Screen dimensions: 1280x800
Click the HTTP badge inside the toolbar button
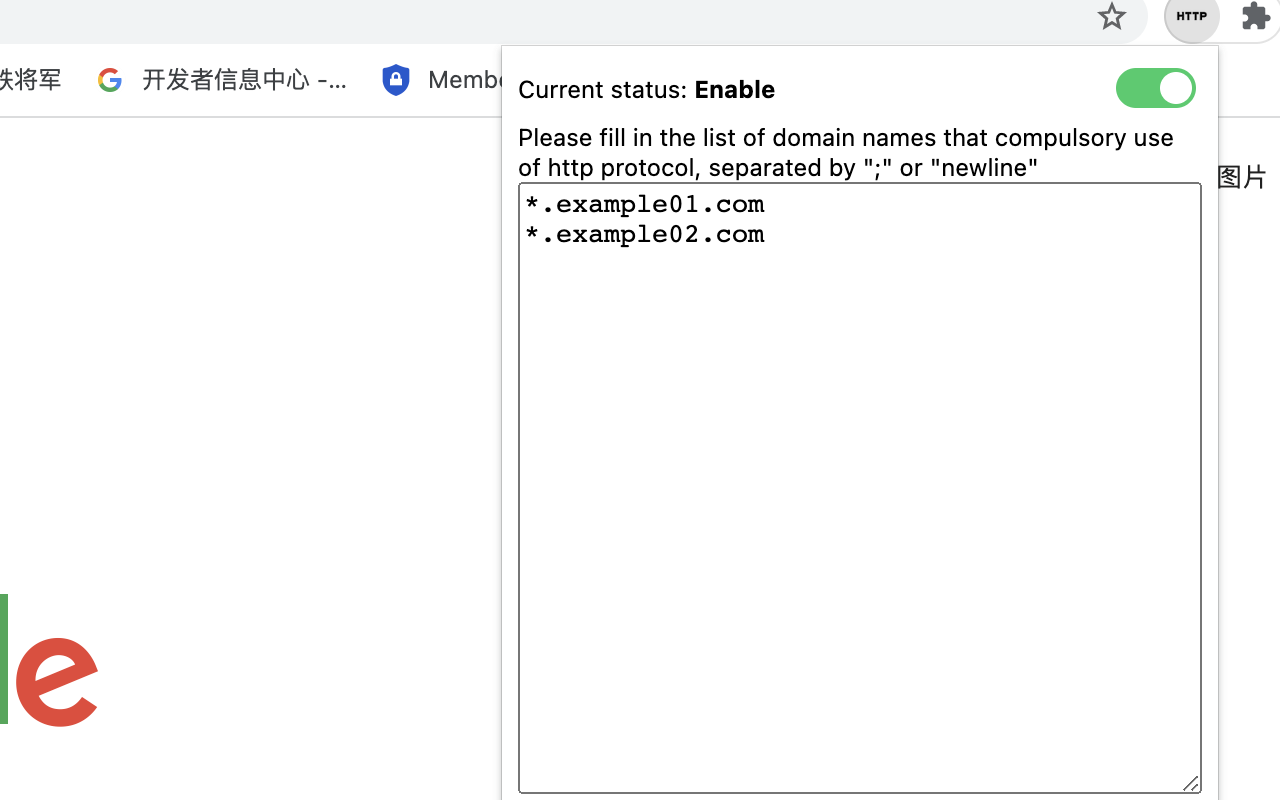(1191, 16)
